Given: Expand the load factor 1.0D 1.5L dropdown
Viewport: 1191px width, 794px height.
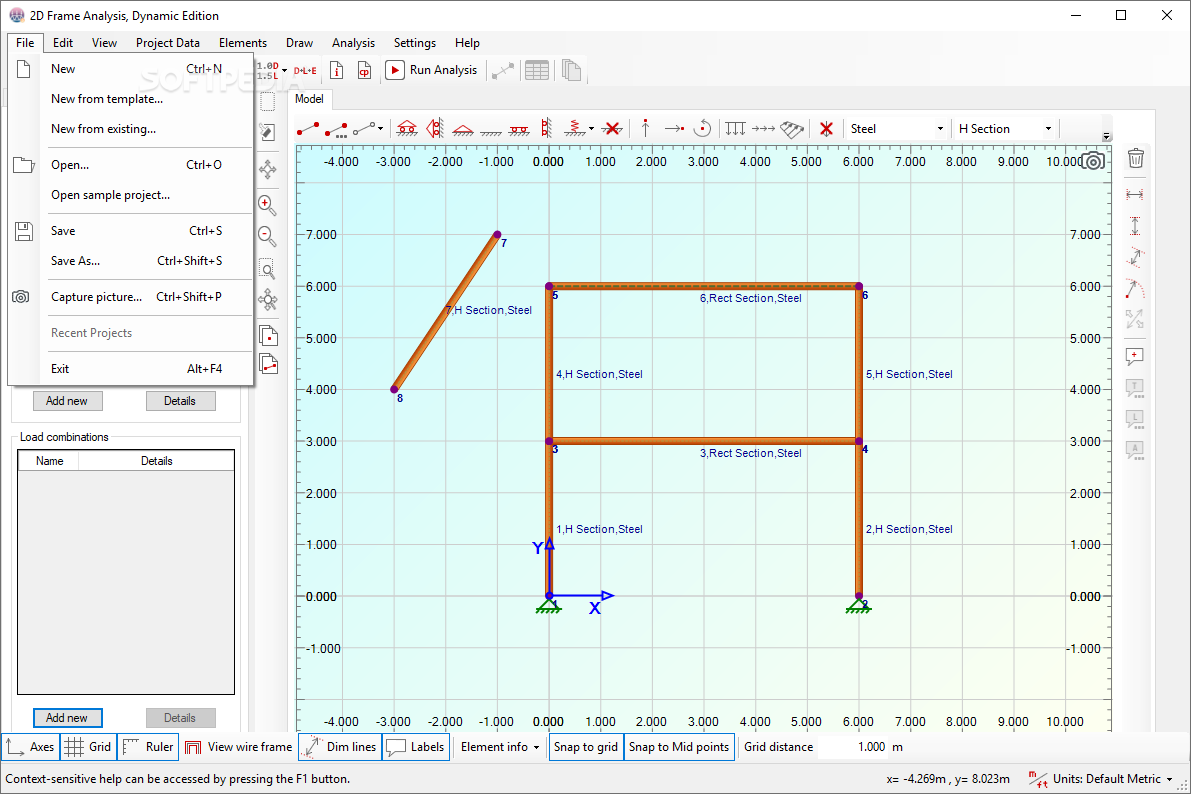Looking at the screenshot, I should pyautogui.click(x=285, y=71).
